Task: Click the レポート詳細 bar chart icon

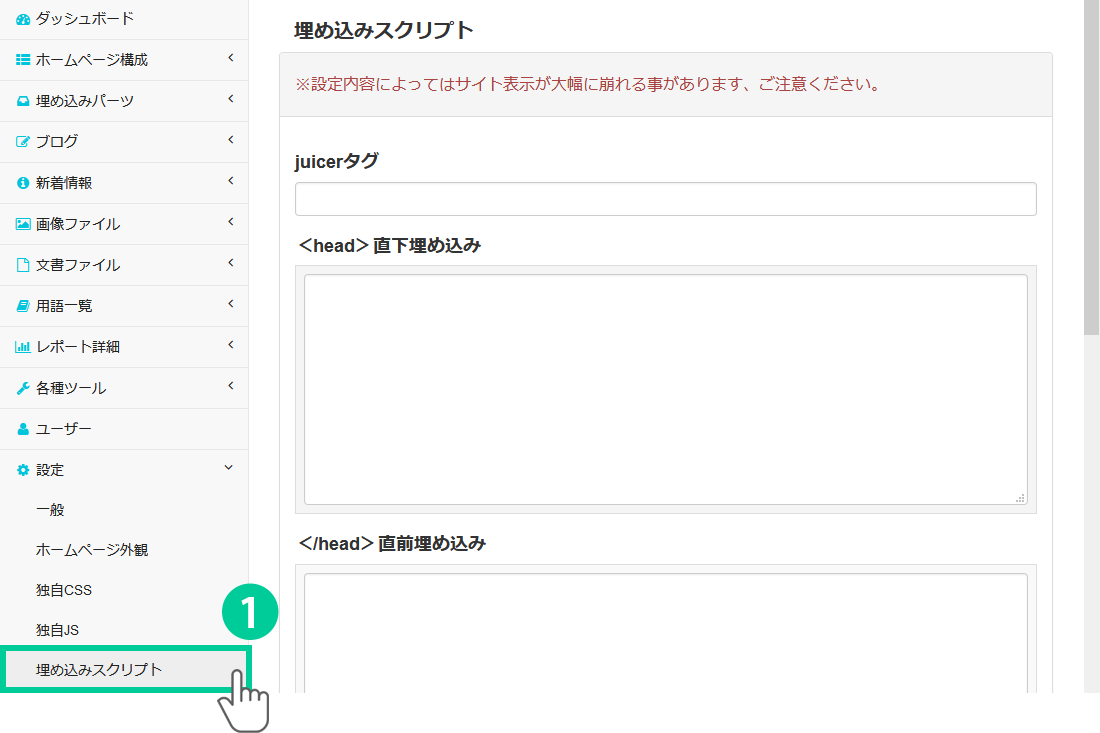Action: click(23, 347)
